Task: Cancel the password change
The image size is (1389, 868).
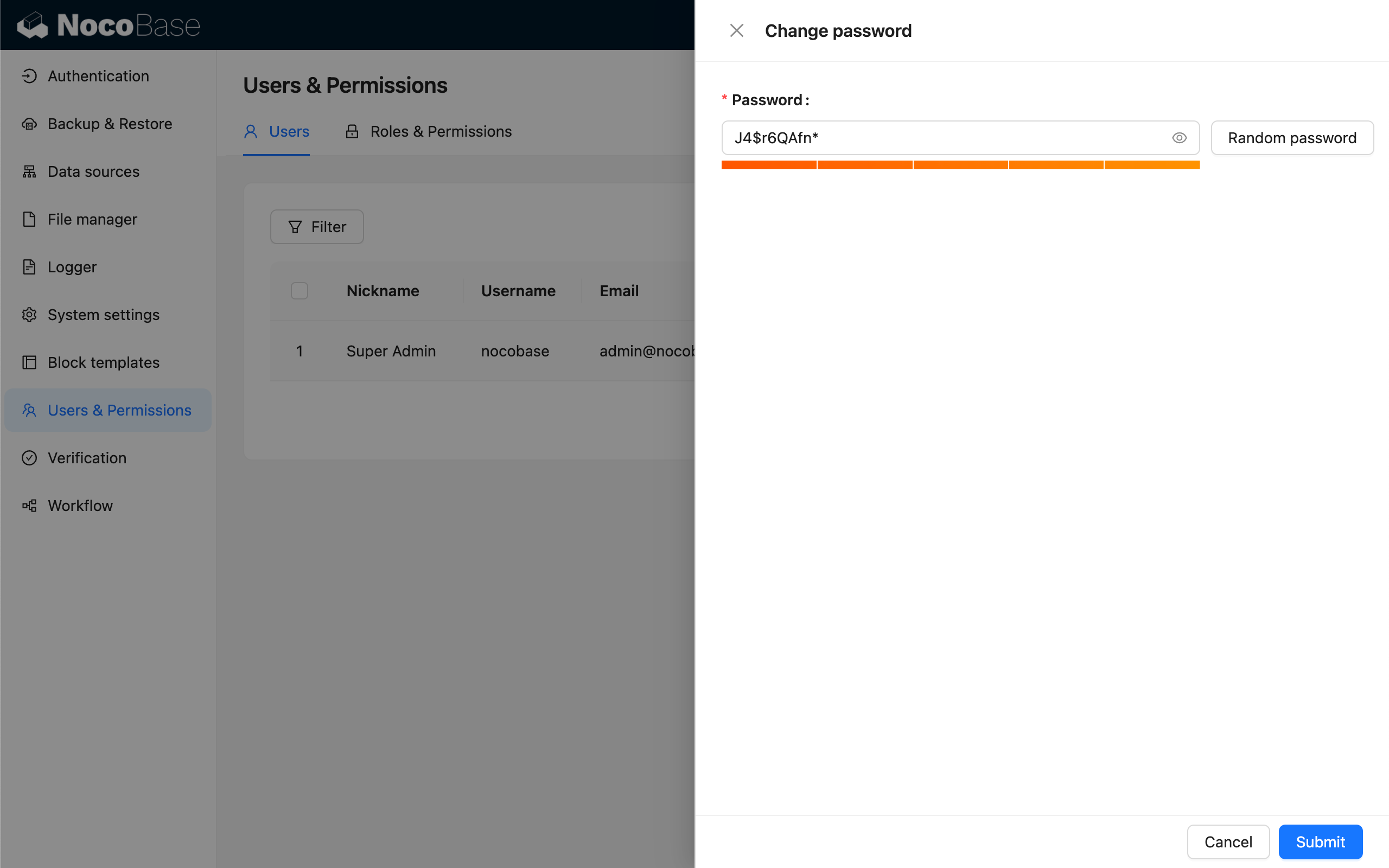Action: 1228,841
